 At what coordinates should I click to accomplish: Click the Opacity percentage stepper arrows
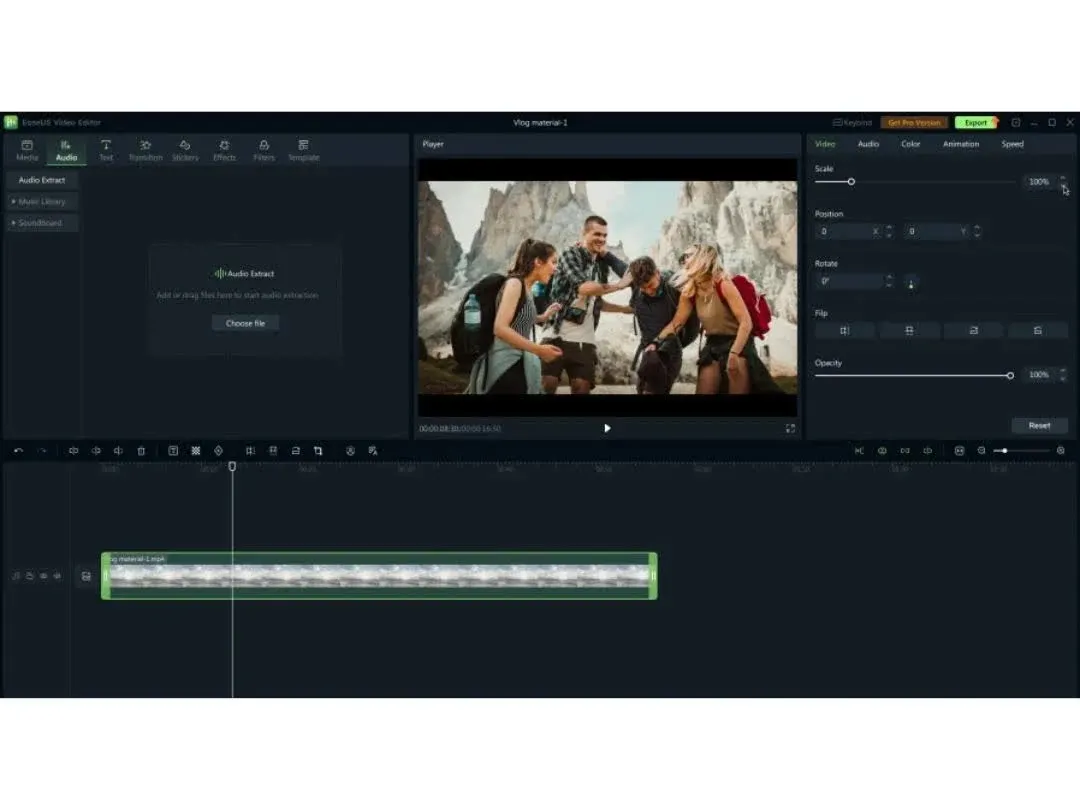pyautogui.click(x=1062, y=375)
